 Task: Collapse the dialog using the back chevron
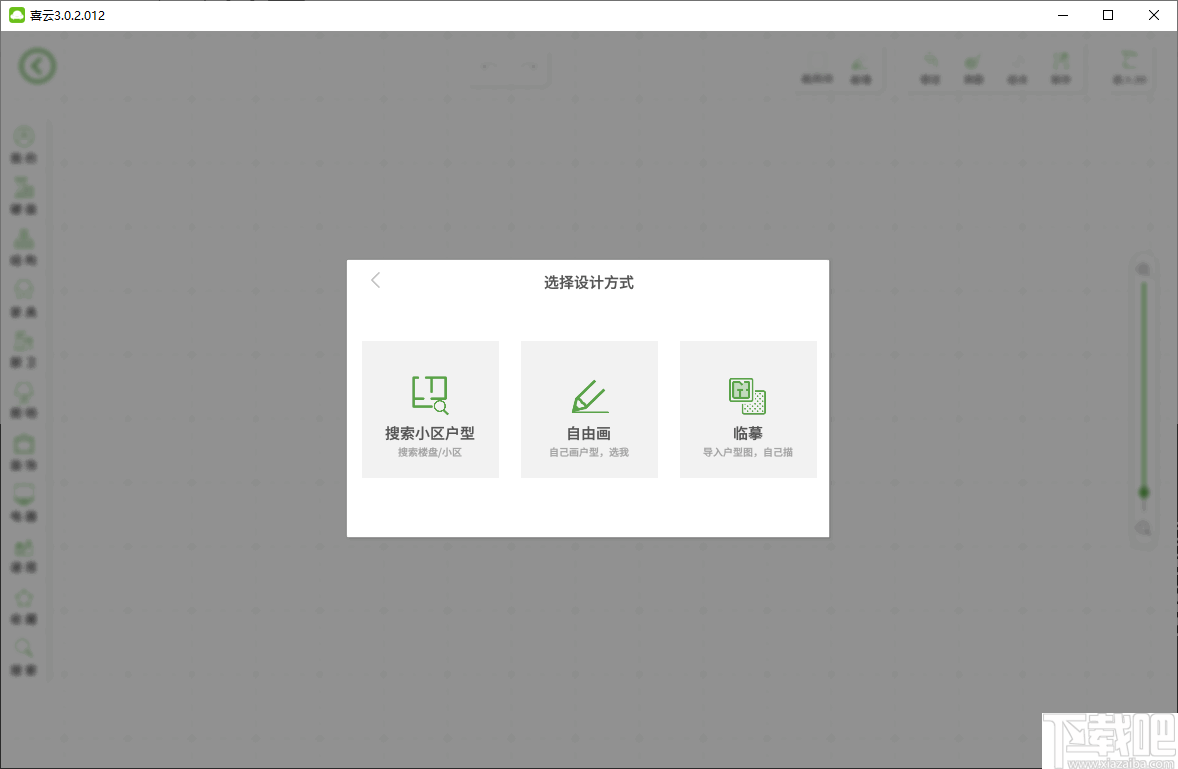pyautogui.click(x=375, y=280)
